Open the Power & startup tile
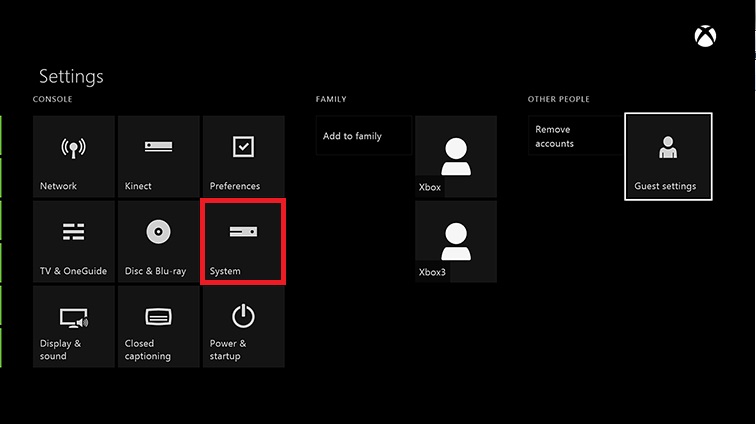This screenshot has height=424, width=756. (x=243, y=327)
